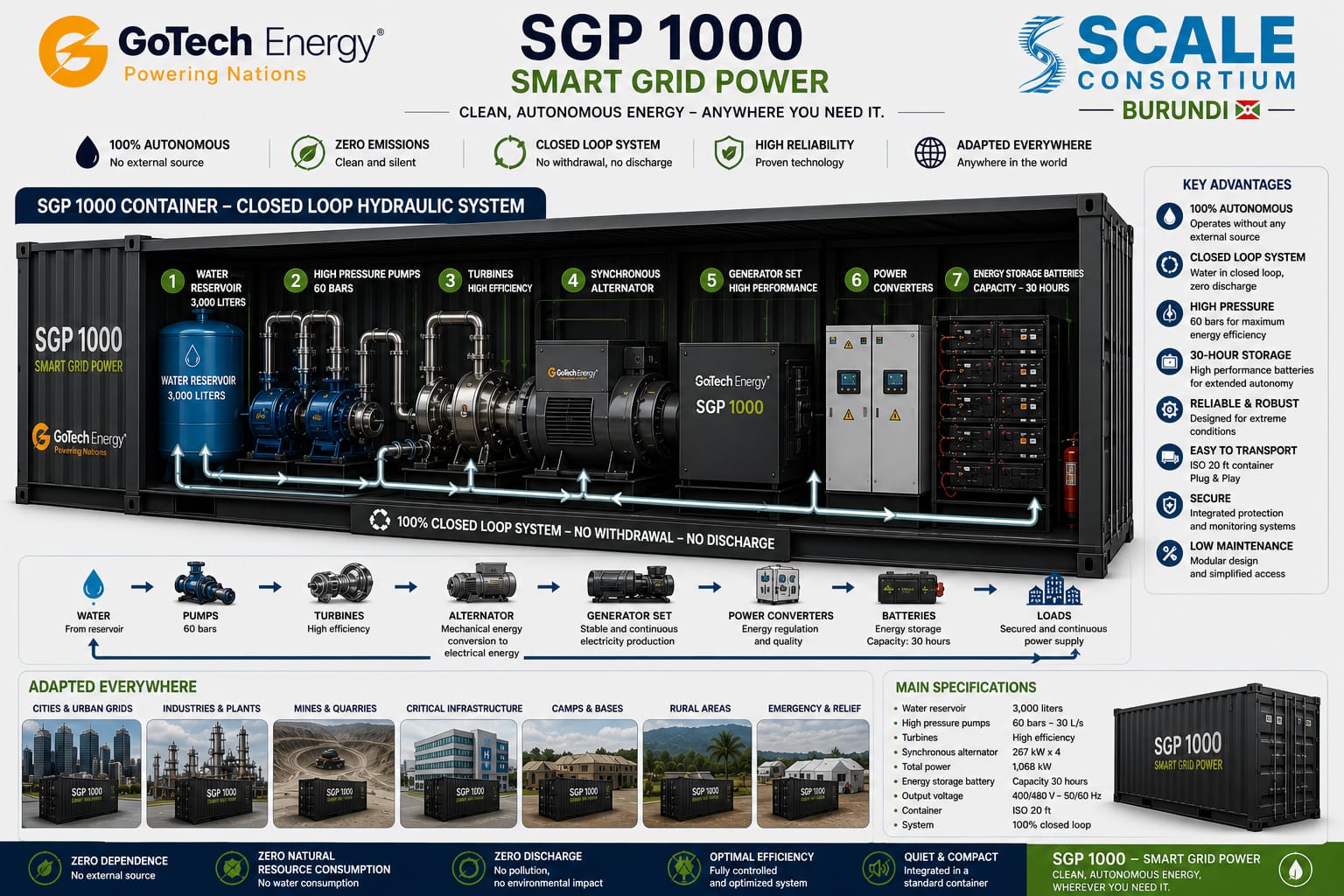Image resolution: width=1344 pixels, height=896 pixels.
Task: Click the water drop icon beside 100% Autonomous
Action: coord(87,152)
